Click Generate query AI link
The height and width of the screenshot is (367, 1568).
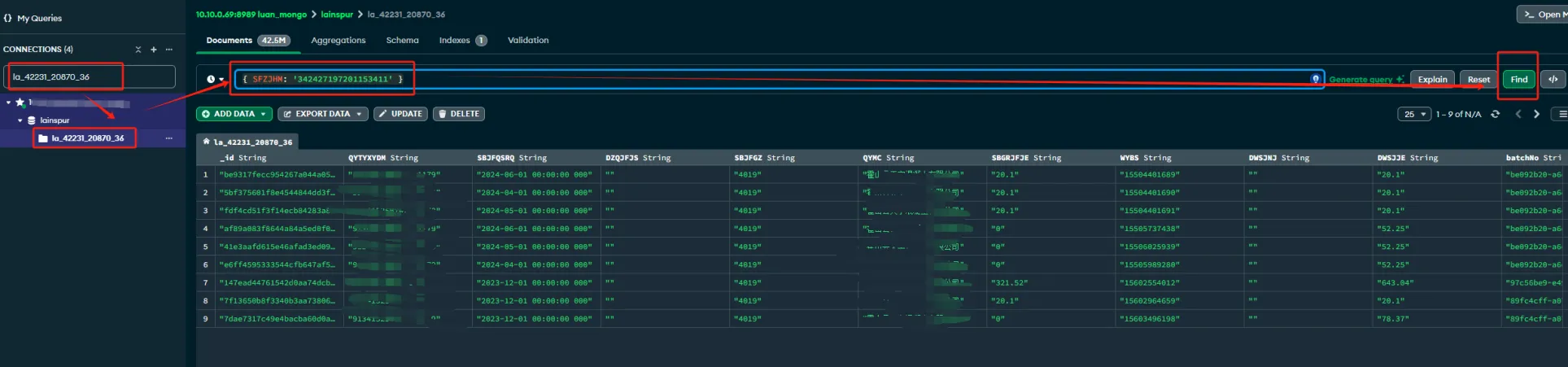click(1365, 79)
